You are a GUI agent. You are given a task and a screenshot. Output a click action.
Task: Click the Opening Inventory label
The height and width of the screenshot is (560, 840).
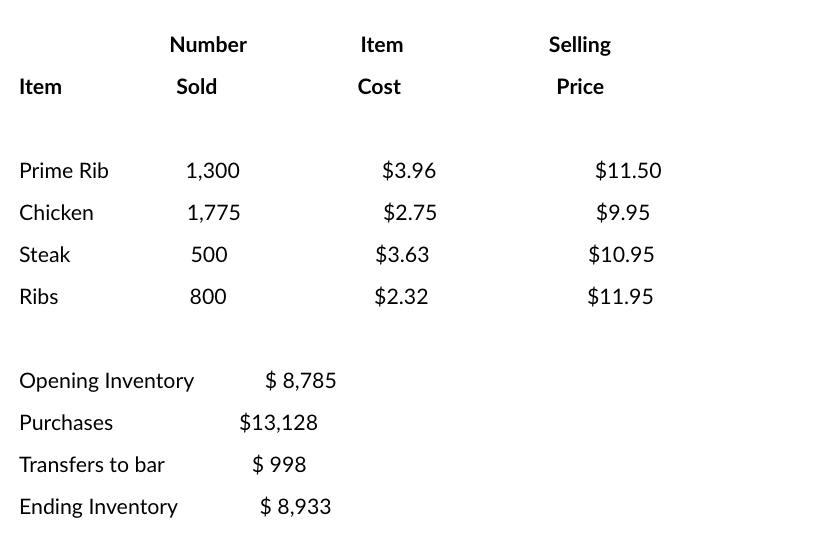(107, 381)
